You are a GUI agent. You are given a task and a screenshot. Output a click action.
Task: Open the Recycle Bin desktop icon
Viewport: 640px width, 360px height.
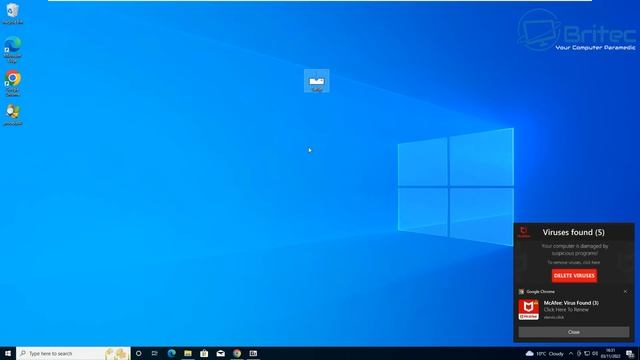pos(13,13)
